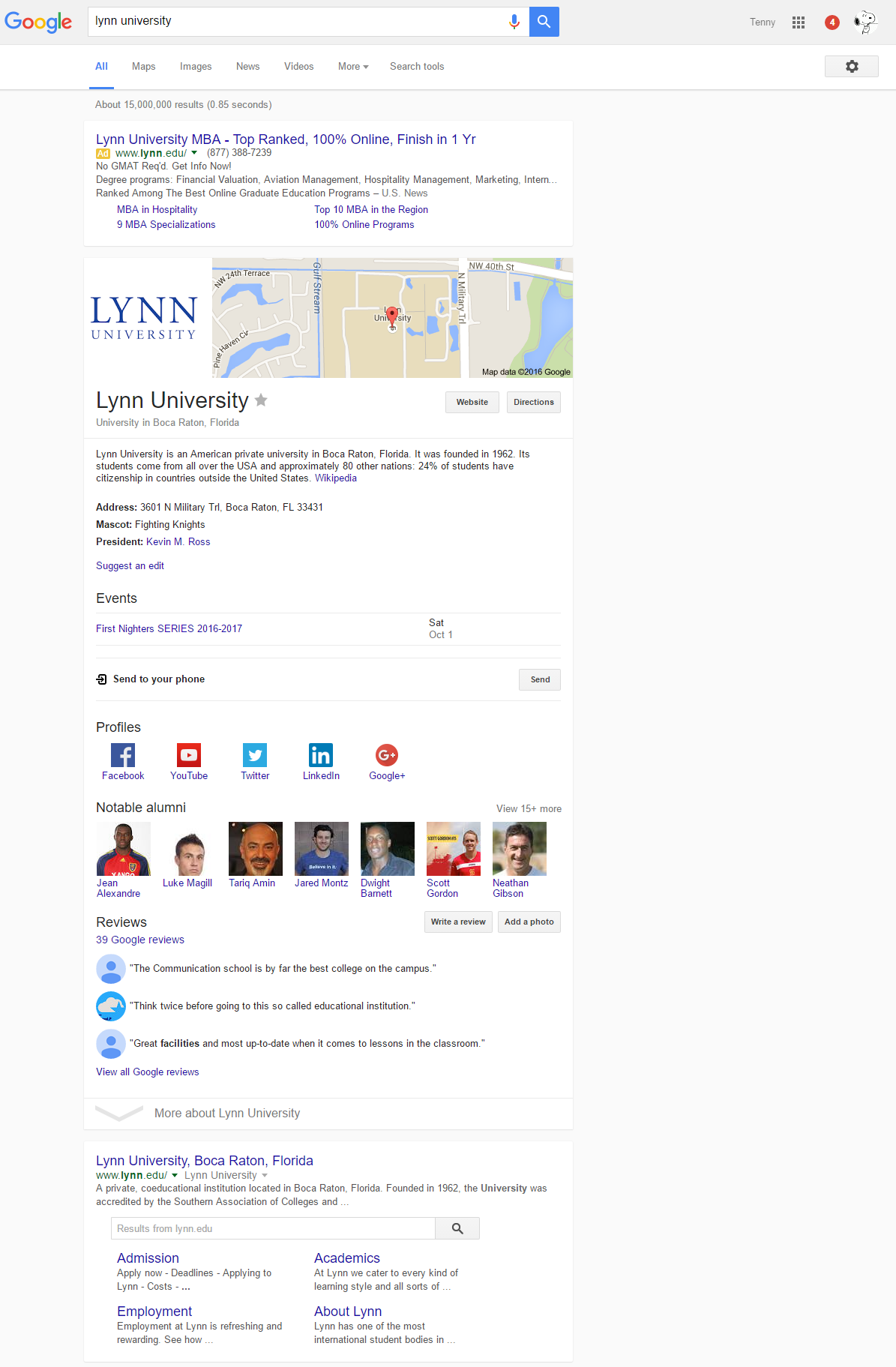Viewport: 896px width, 1367px height.
Task: Click Send button for phone
Action: [x=540, y=679]
